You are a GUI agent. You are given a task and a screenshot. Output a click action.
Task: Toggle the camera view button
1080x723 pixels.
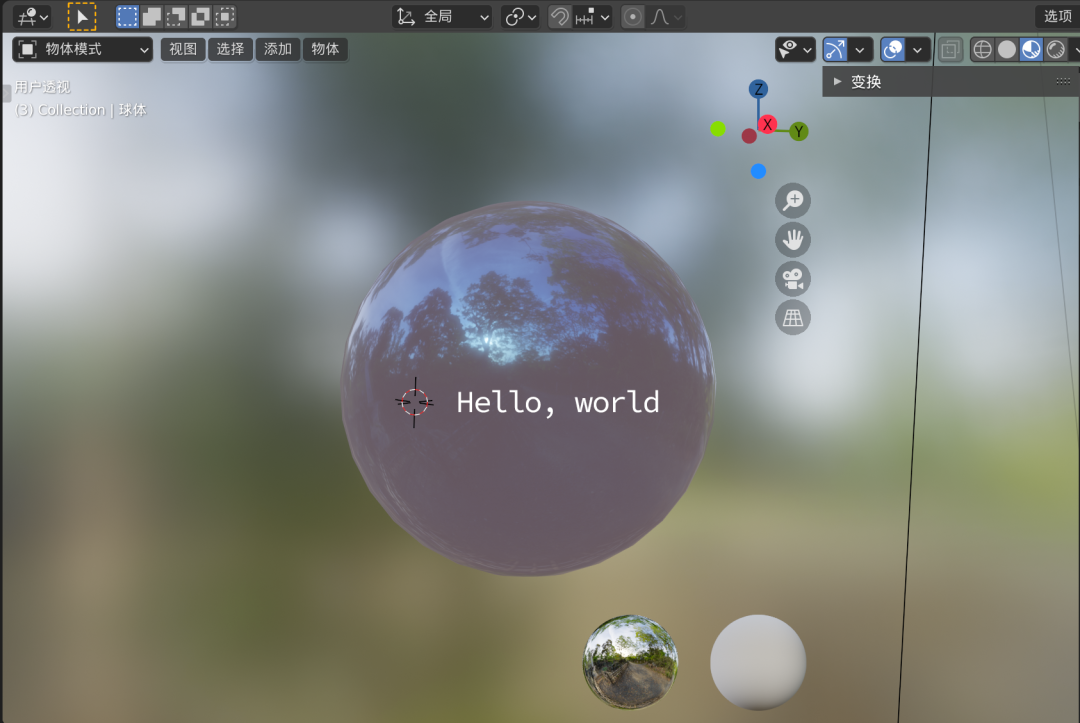pos(793,279)
